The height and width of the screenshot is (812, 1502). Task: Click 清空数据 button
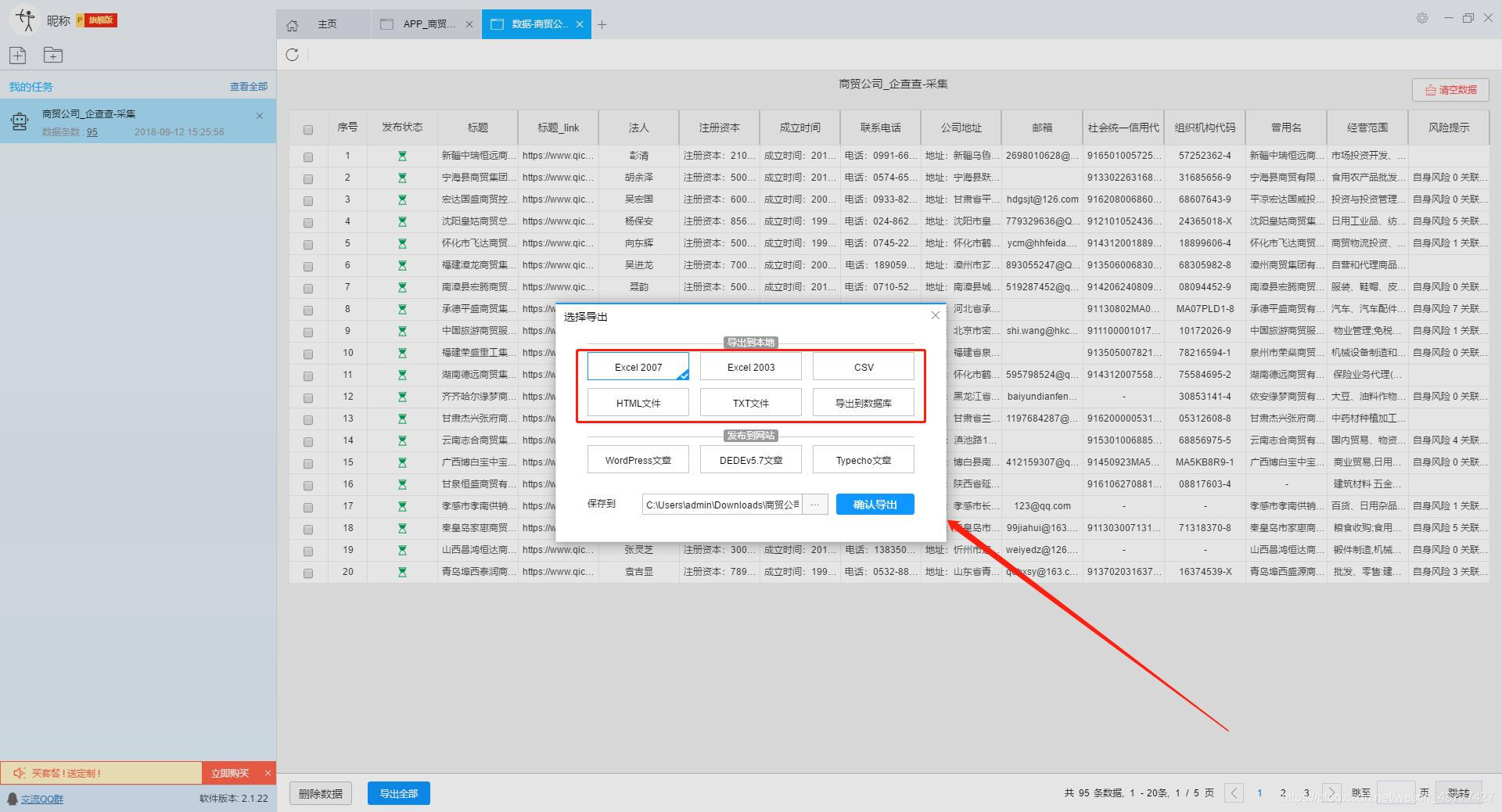[1451, 89]
